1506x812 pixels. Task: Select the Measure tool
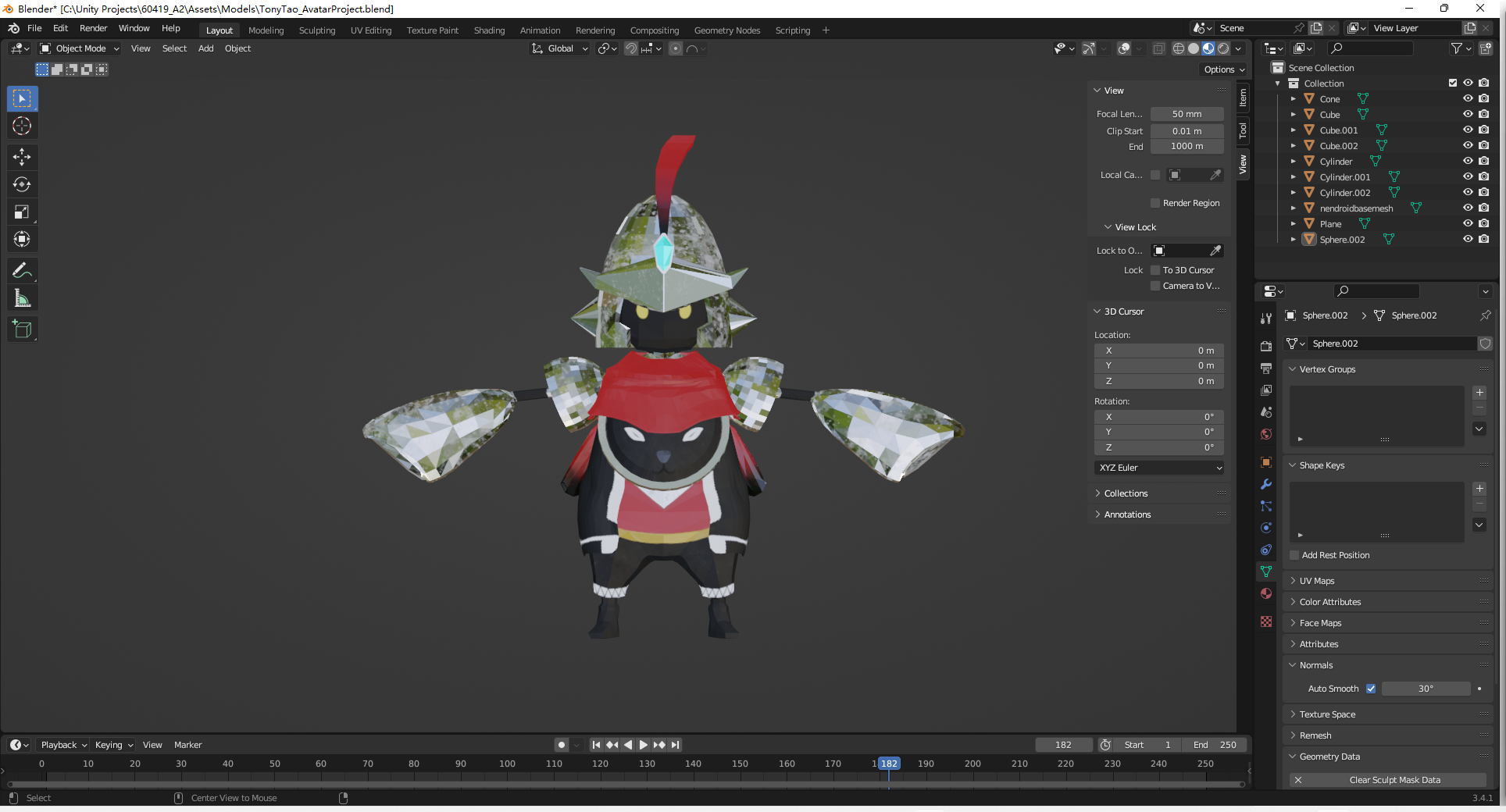(x=22, y=298)
